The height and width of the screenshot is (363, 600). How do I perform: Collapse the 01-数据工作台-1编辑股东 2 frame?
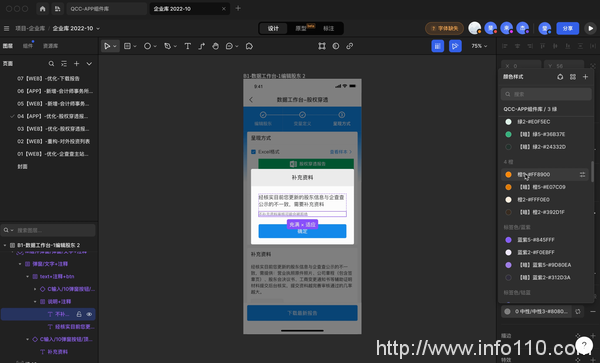click(x=5, y=245)
